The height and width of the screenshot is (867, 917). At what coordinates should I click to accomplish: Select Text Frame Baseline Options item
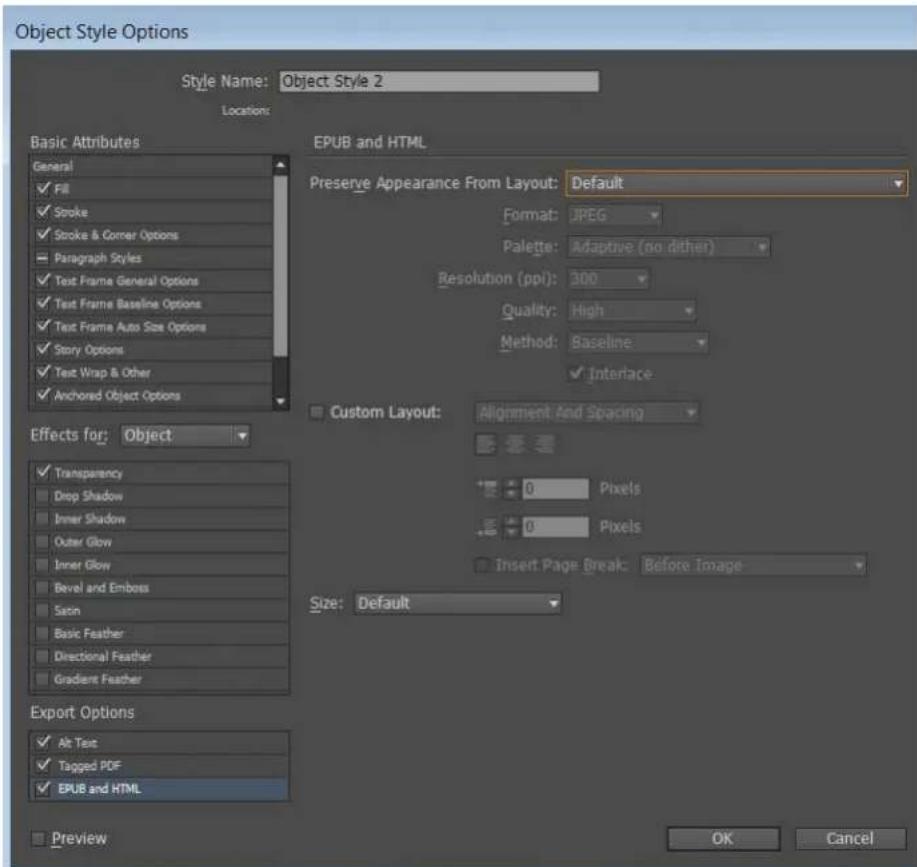pos(151,303)
